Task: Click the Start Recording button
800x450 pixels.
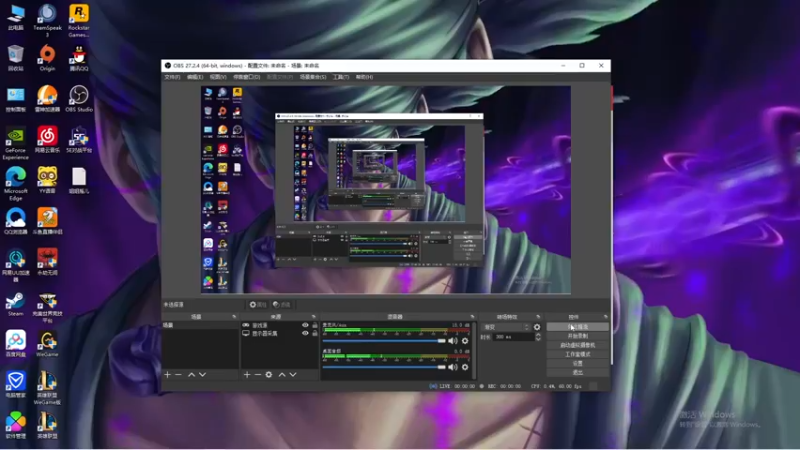Action: click(578, 336)
